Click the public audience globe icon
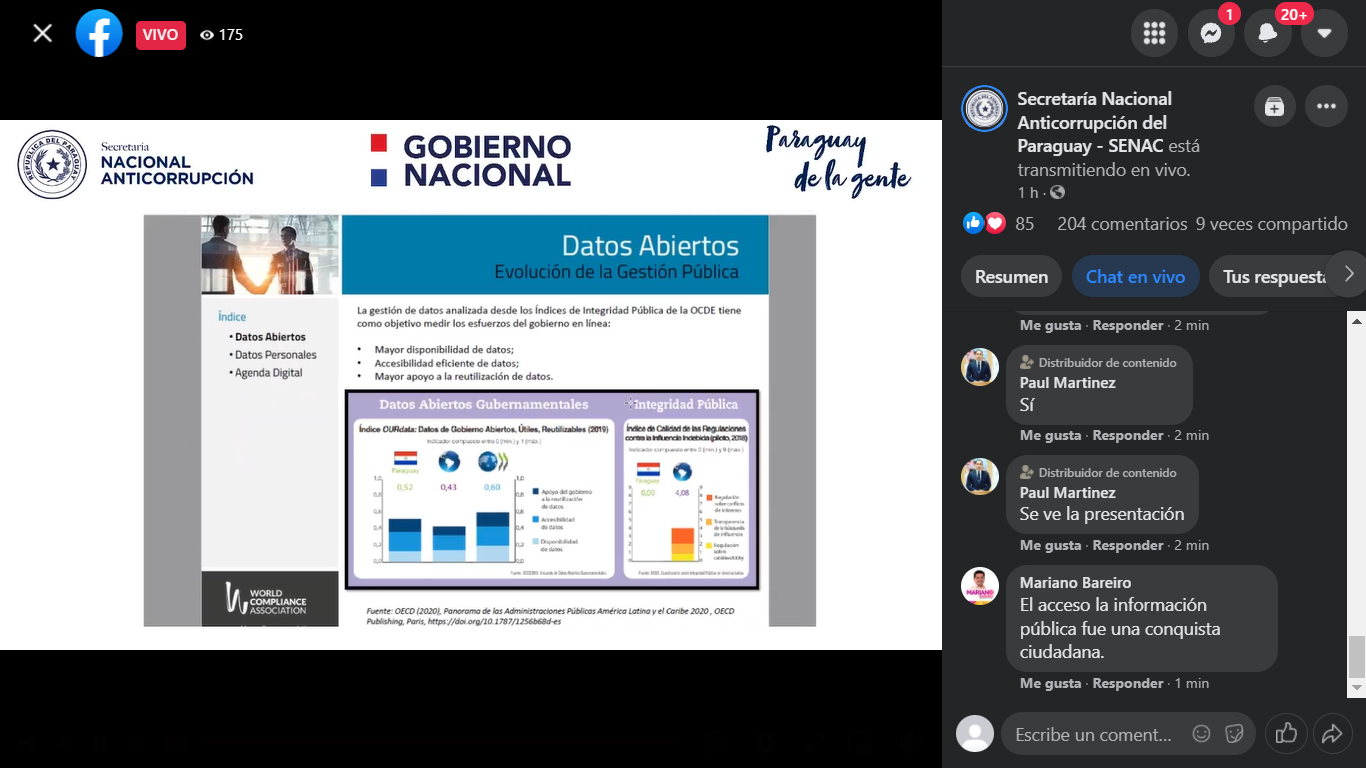The width and height of the screenshot is (1366, 768). (x=1057, y=192)
